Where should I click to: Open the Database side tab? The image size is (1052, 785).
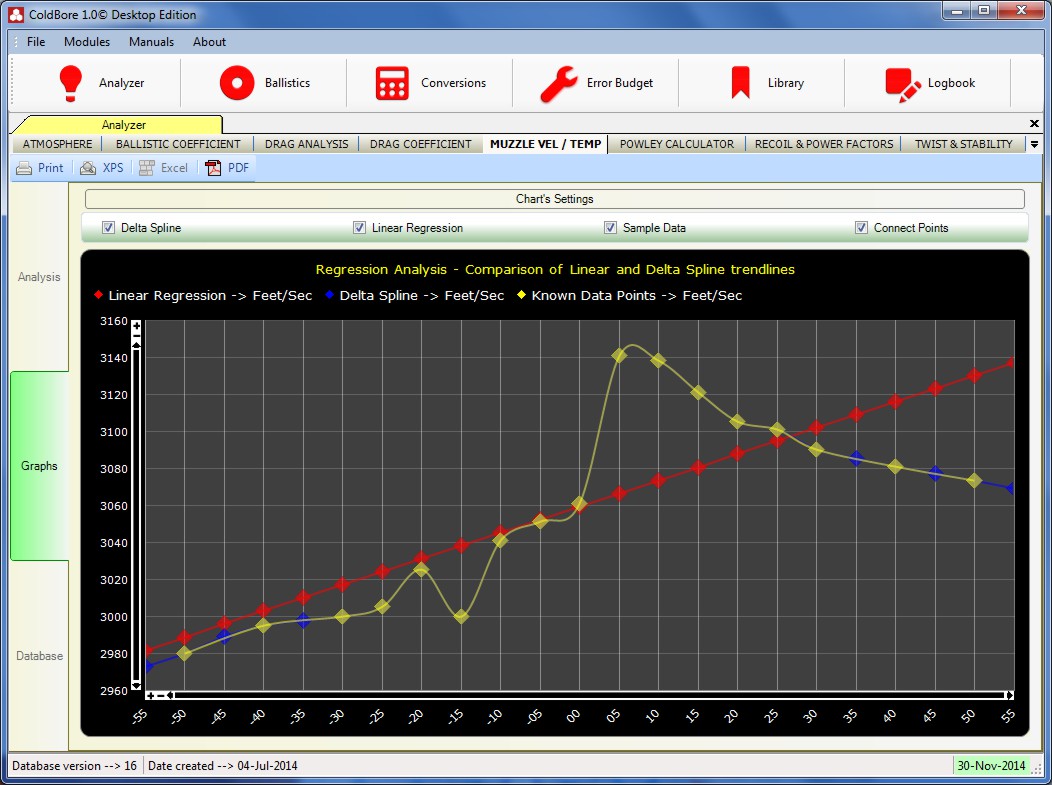[40, 656]
